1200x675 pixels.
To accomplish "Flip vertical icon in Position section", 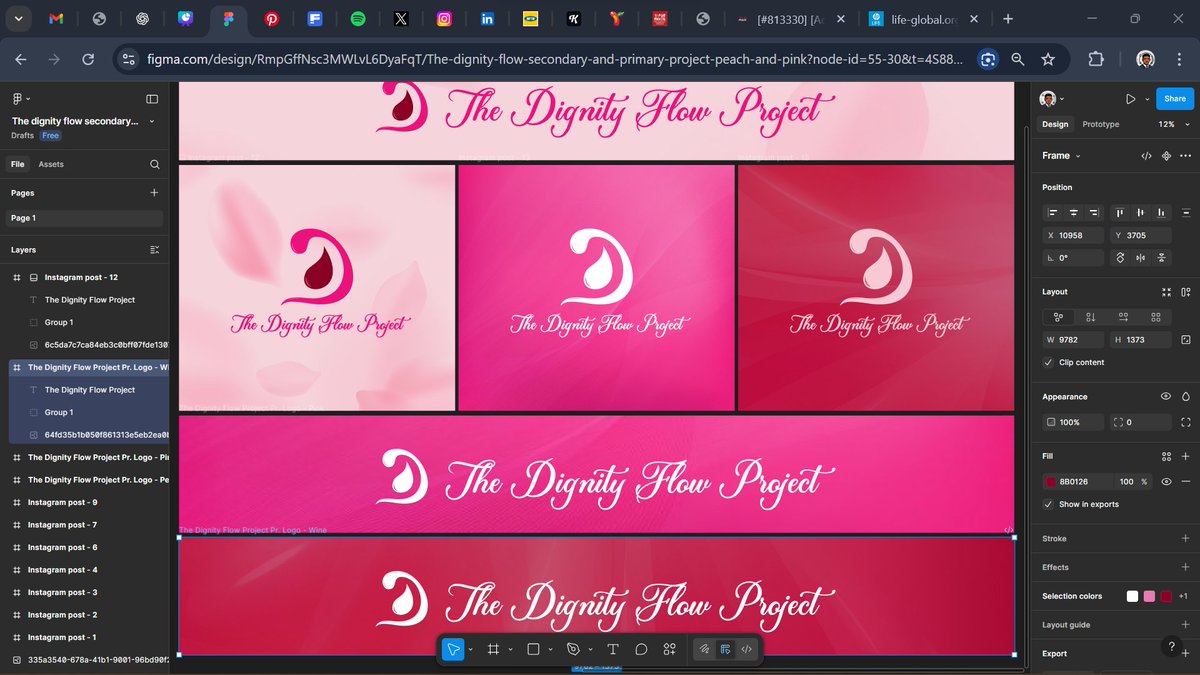I will (1162, 257).
